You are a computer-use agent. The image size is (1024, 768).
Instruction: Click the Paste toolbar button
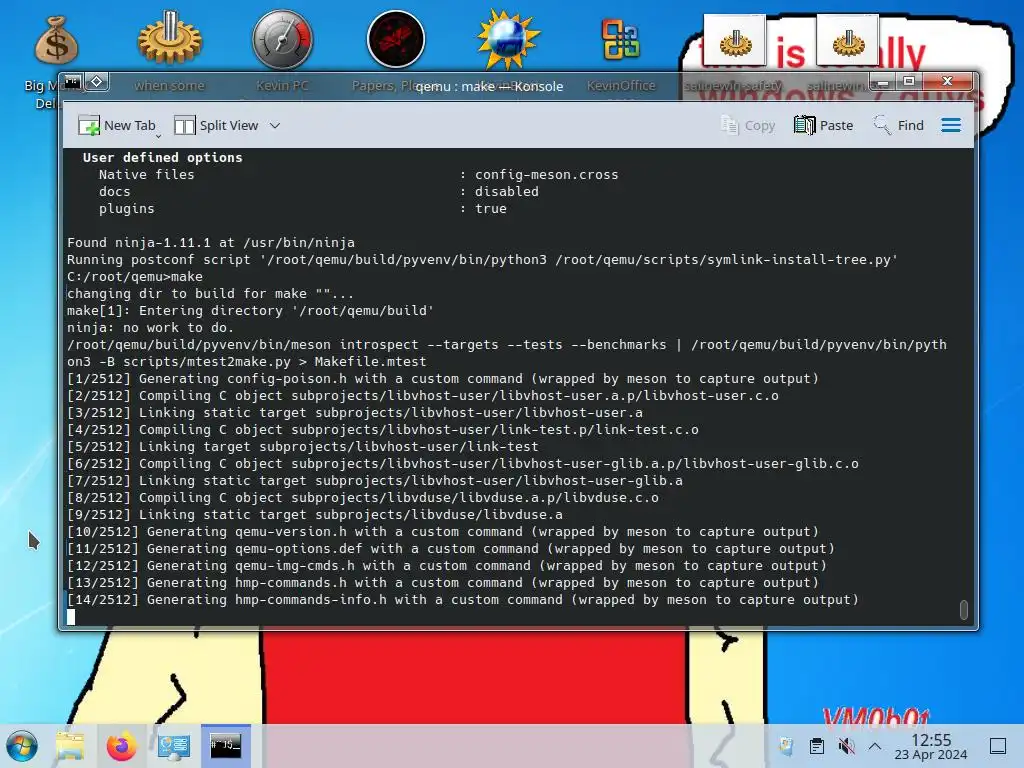pyautogui.click(x=824, y=125)
